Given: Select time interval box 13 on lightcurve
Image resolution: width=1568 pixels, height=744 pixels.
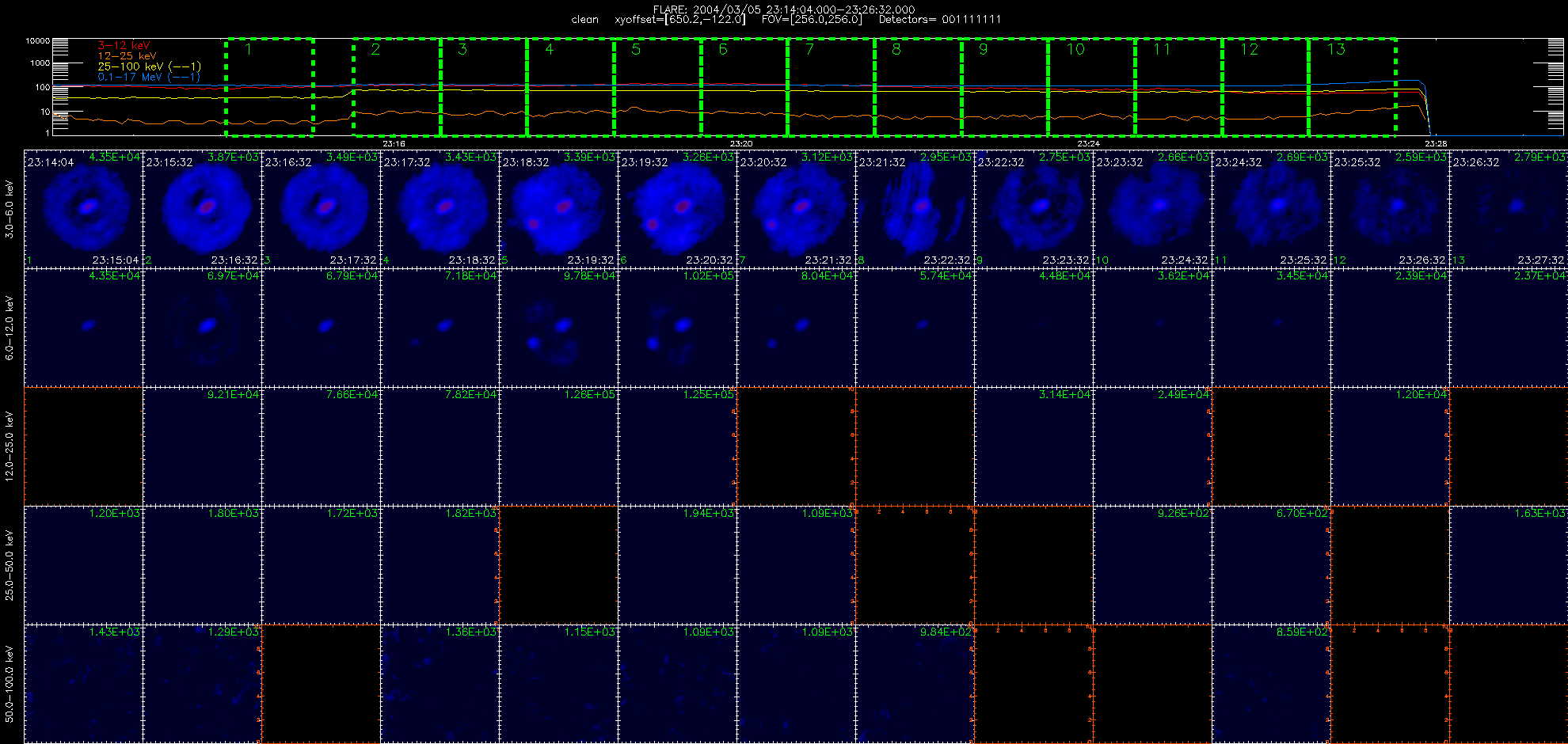Looking at the screenshot, I should pyautogui.click(x=1352, y=86).
